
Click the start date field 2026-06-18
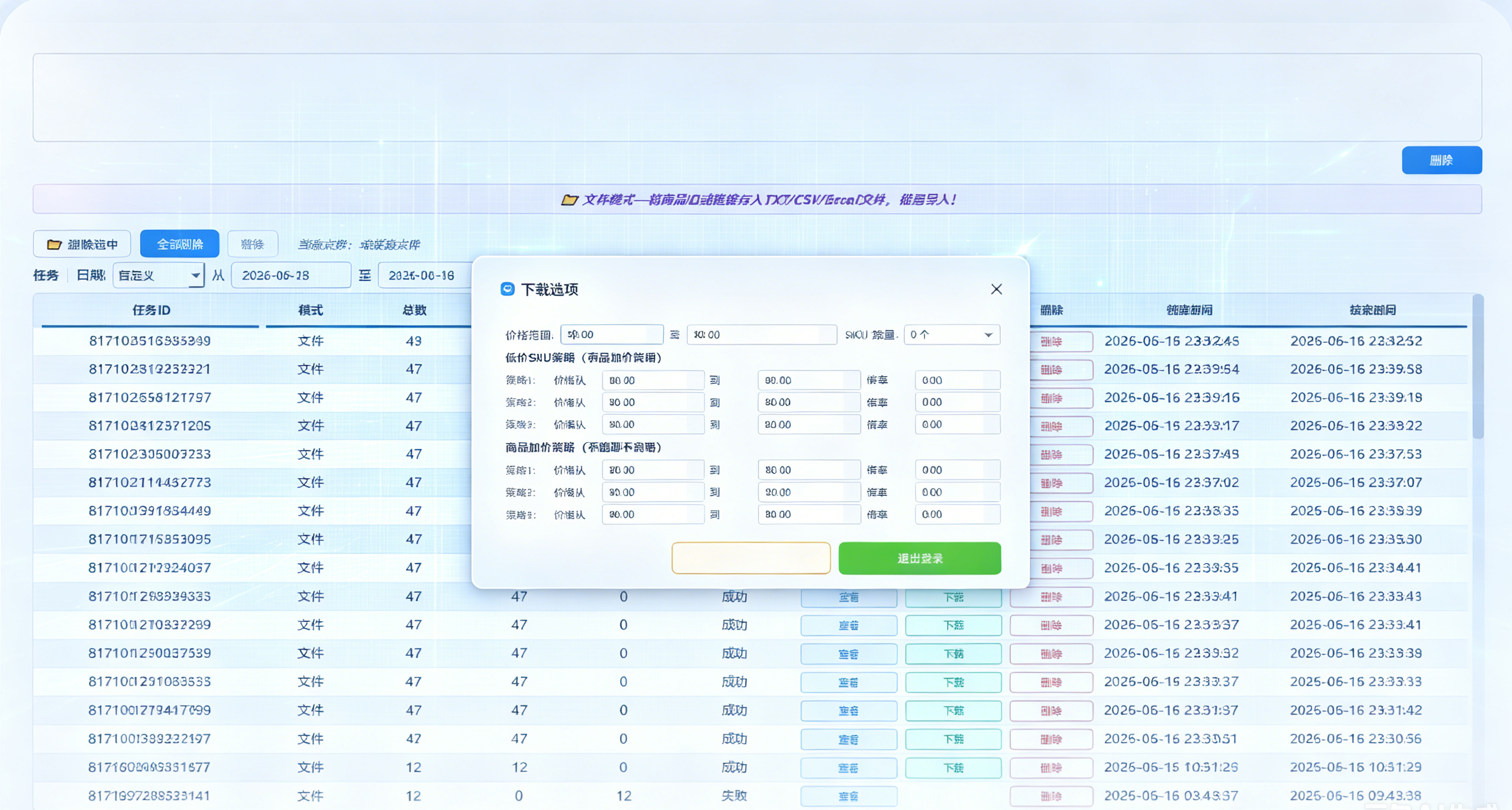(291, 275)
